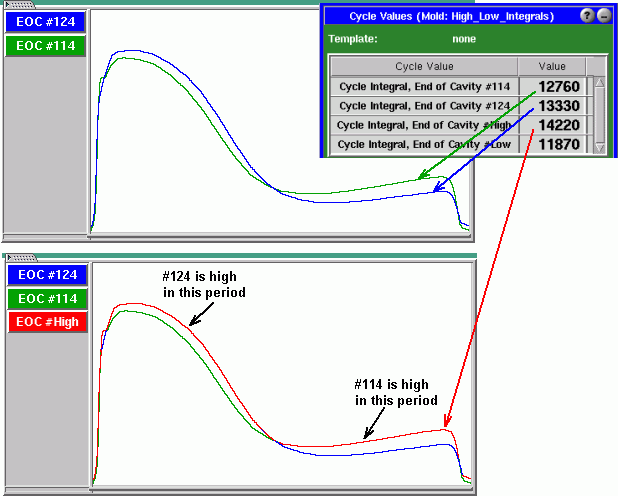Click the Cycle Value column header
This screenshot has width=618, height=496.
(x=424, y=66)
